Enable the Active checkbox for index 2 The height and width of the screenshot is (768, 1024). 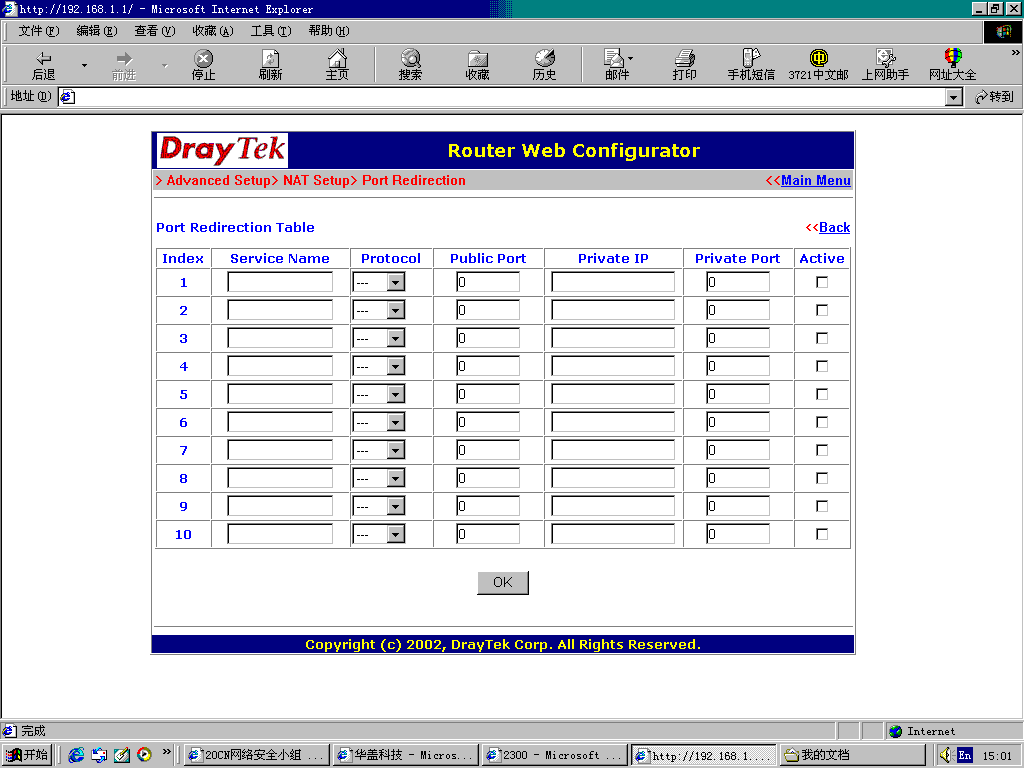click(x=822, y=310)
